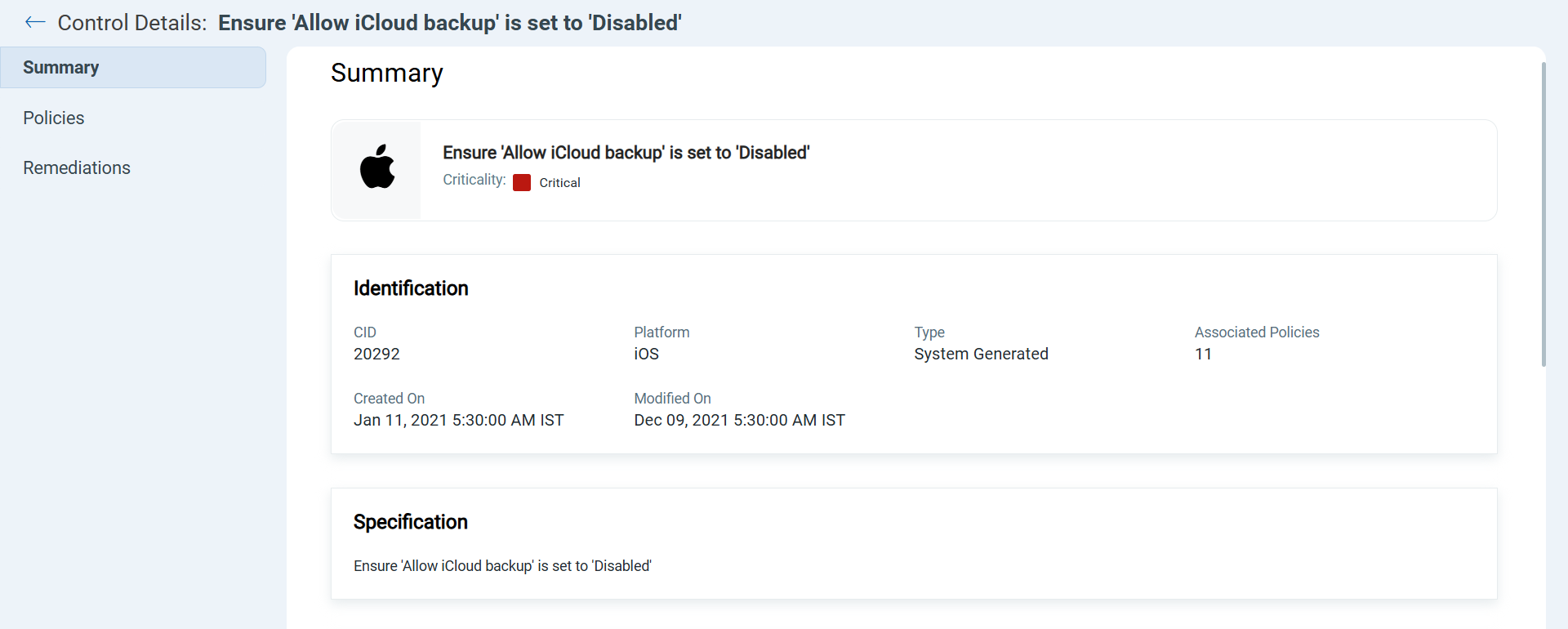Click the Identification section heading
This screenshot has width=1568, height=629.
coord(411,288)
